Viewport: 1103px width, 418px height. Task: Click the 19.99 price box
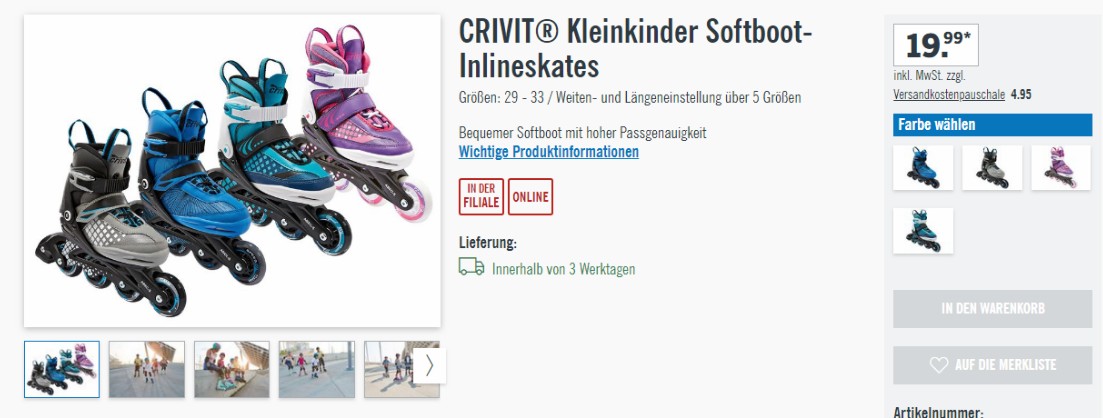pyautogui.click(x=936, y=45)
